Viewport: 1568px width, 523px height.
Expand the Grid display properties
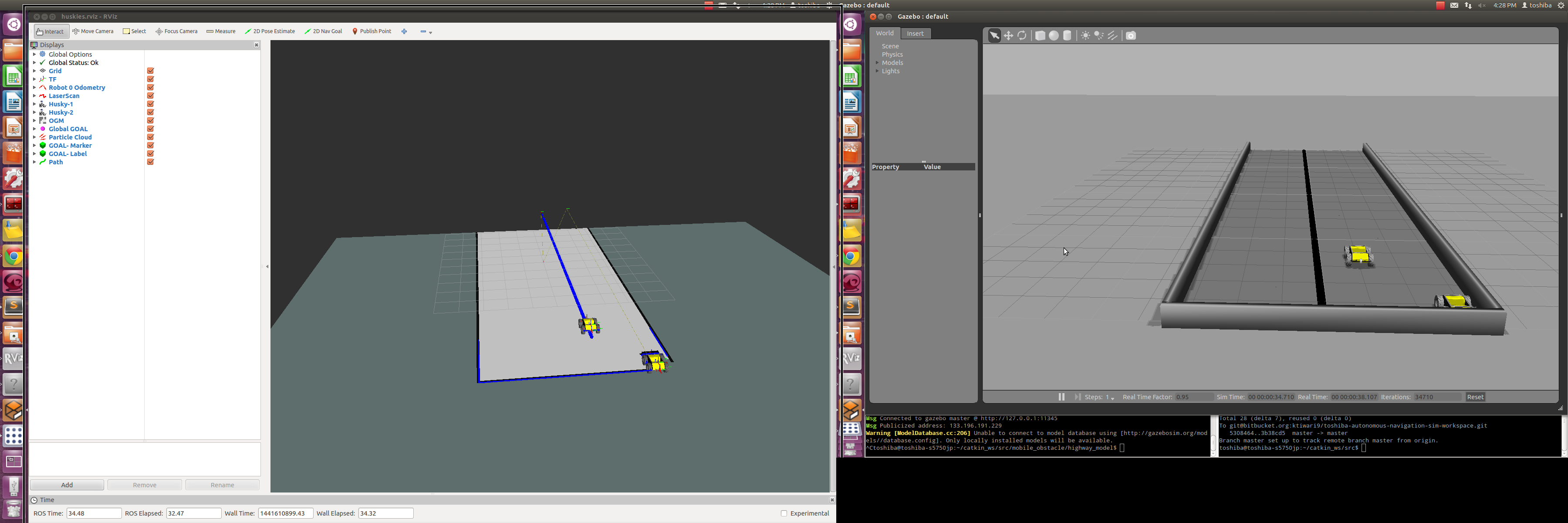point(34,71)
